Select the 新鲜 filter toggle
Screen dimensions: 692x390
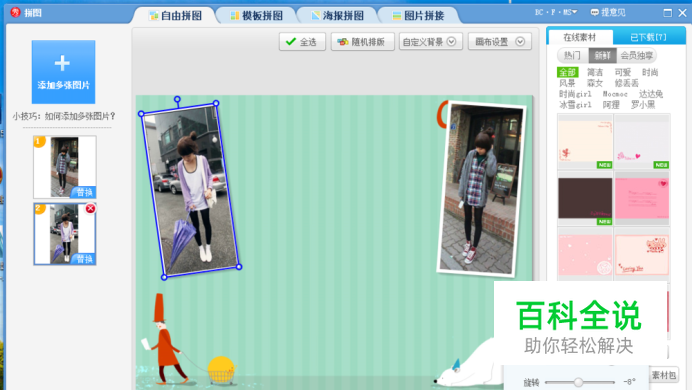coord(602,55)
